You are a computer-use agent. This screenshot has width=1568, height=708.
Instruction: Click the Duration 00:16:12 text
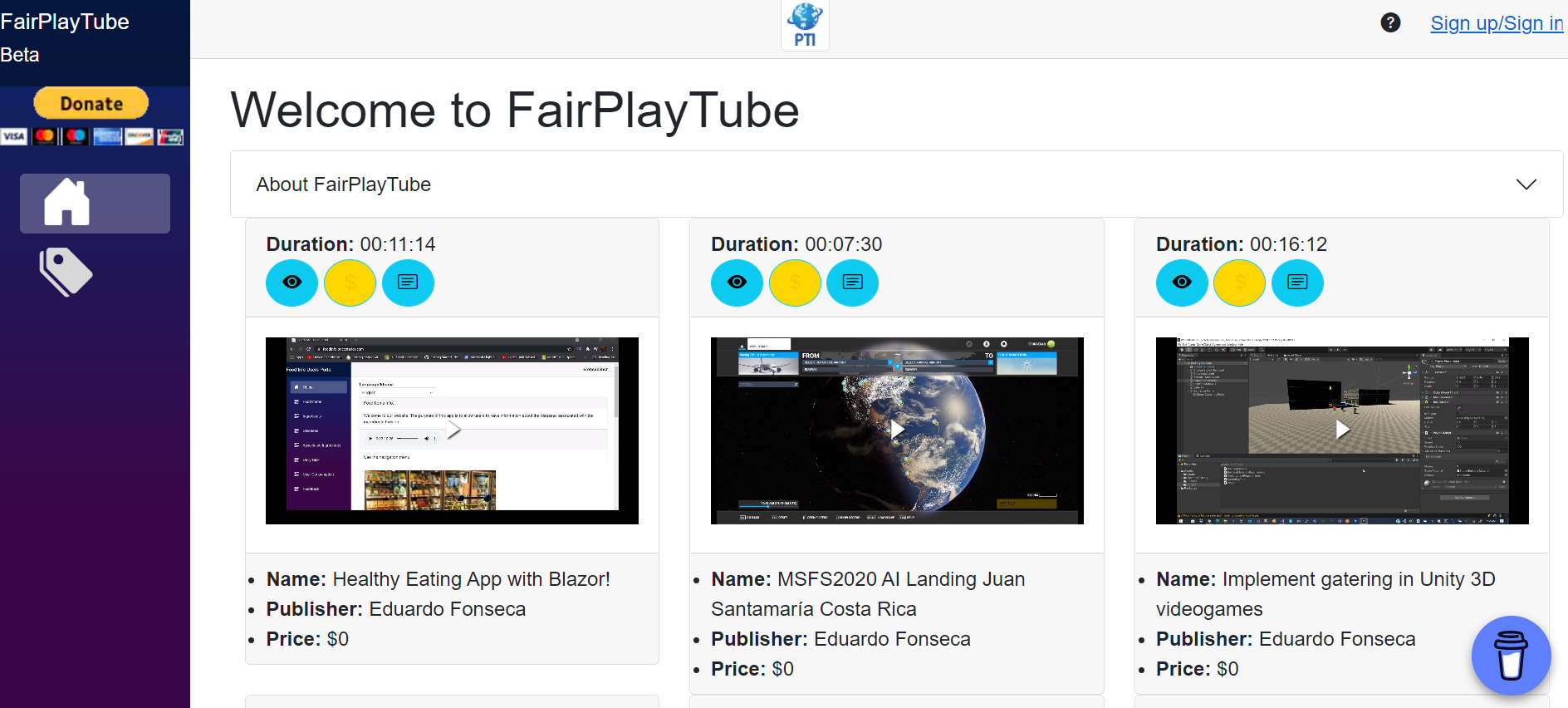pyautogui.click(x=1242, y=244)
